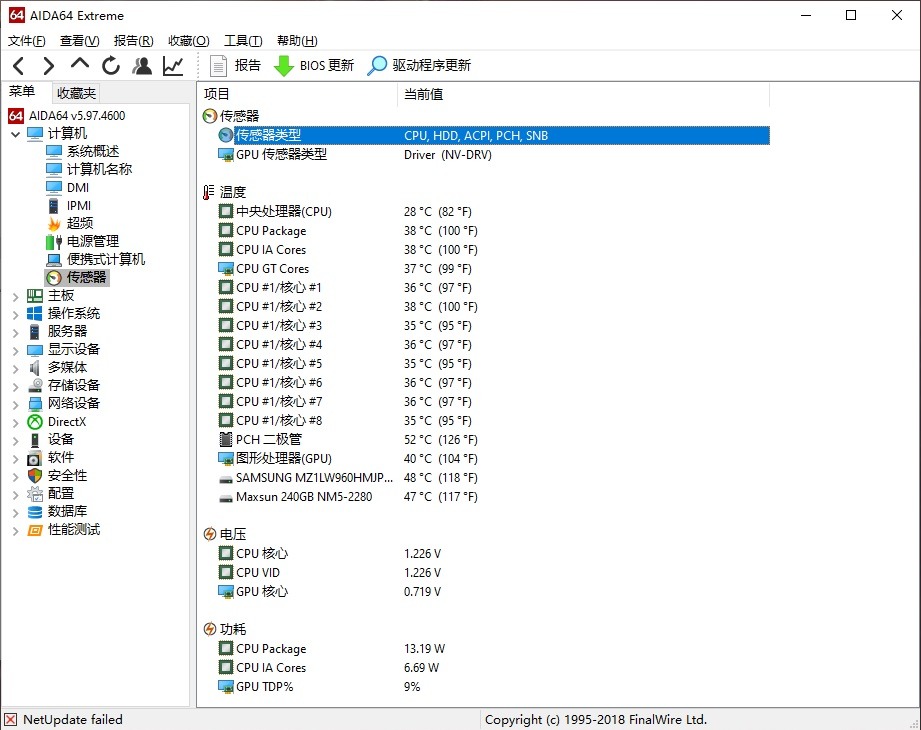
Task: Open the 超频 overclock flame item
Action: click(80, 223)
